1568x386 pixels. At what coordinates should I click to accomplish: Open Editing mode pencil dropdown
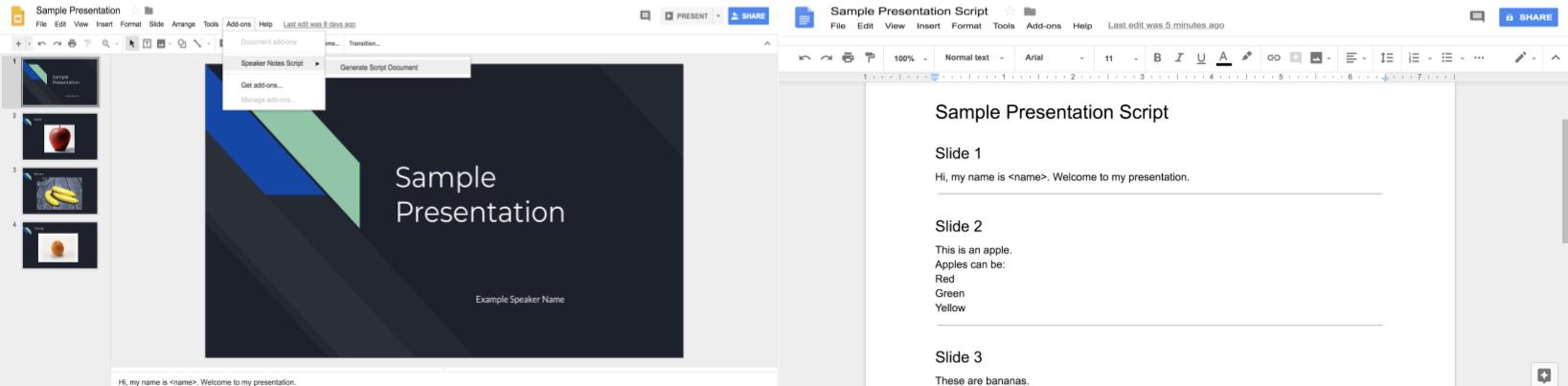click(x=1525, y=57)
